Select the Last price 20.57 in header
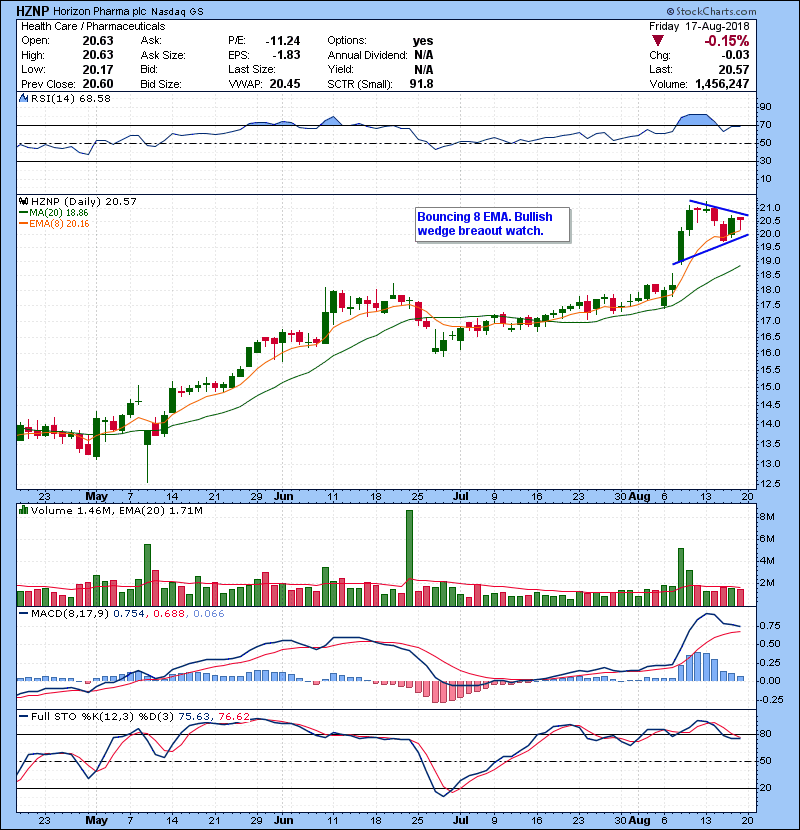 (734, 69)
